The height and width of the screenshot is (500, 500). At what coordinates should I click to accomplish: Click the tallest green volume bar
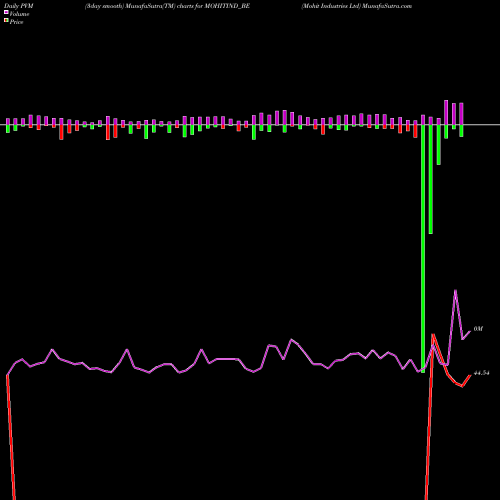423,248
